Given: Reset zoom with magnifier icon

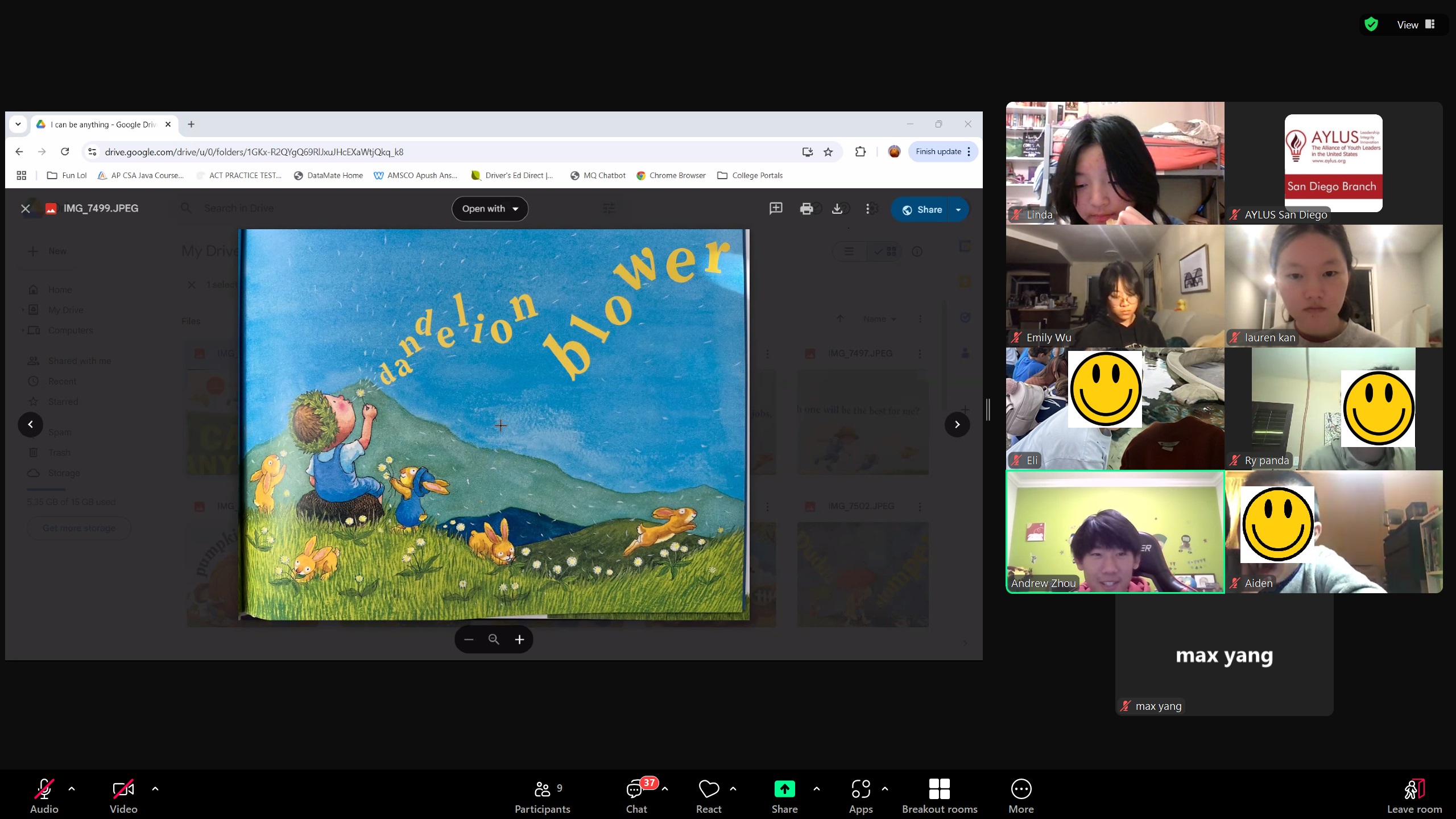Looking at the screenshot, I should pyautogui.click(x=494, y=640).
